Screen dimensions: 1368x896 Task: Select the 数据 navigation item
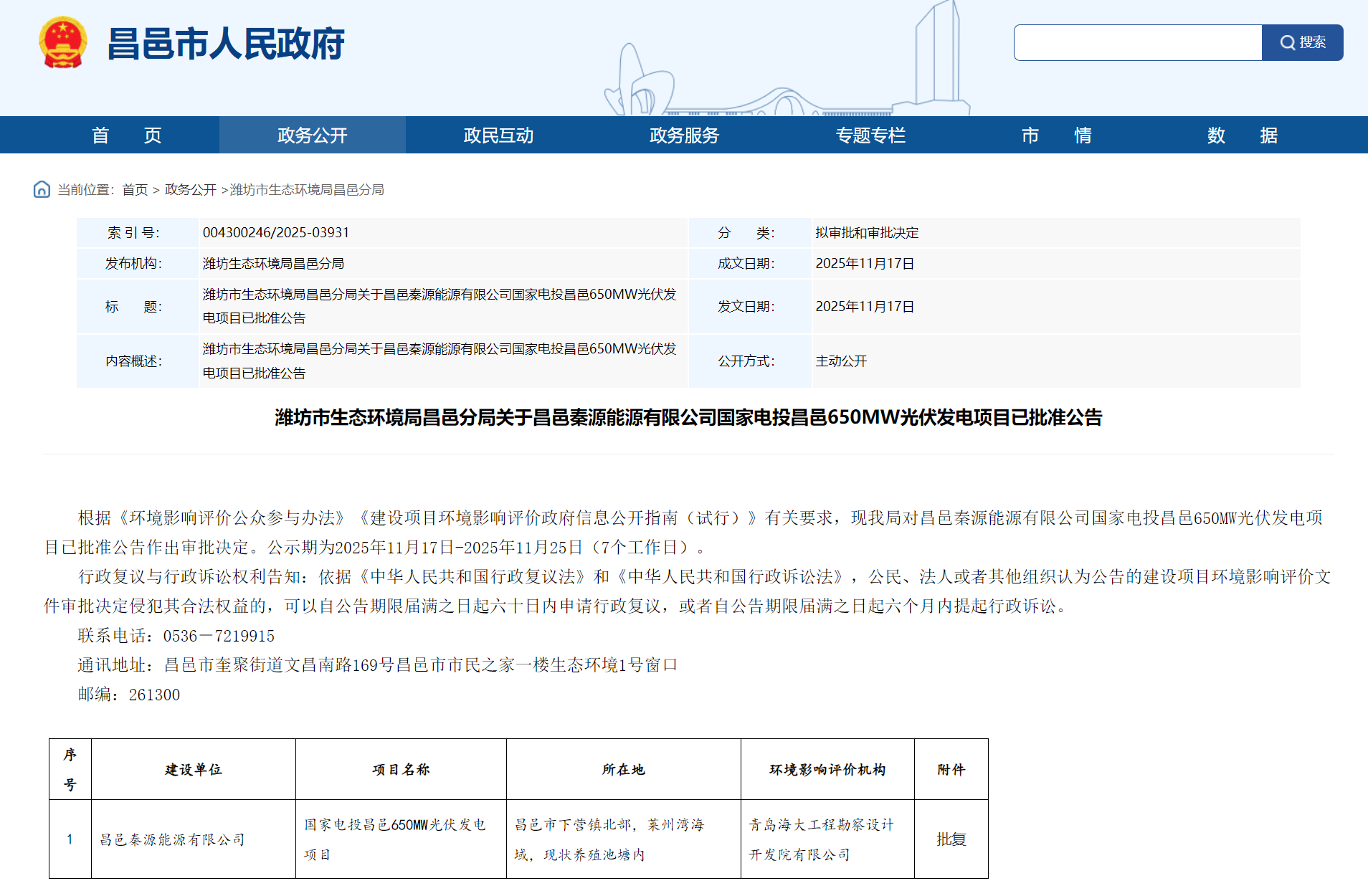coord(1242,135)
